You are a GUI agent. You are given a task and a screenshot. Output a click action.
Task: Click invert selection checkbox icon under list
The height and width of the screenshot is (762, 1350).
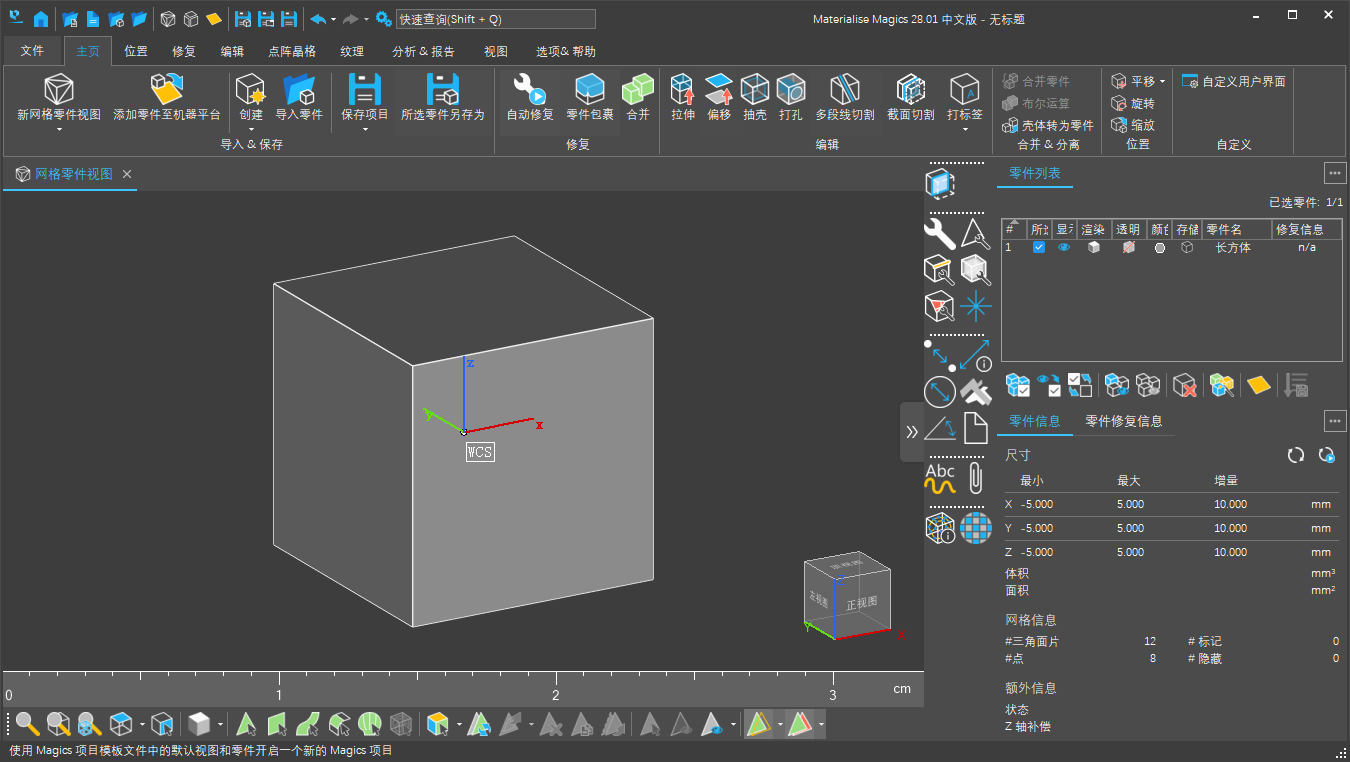click(1080, 385)
